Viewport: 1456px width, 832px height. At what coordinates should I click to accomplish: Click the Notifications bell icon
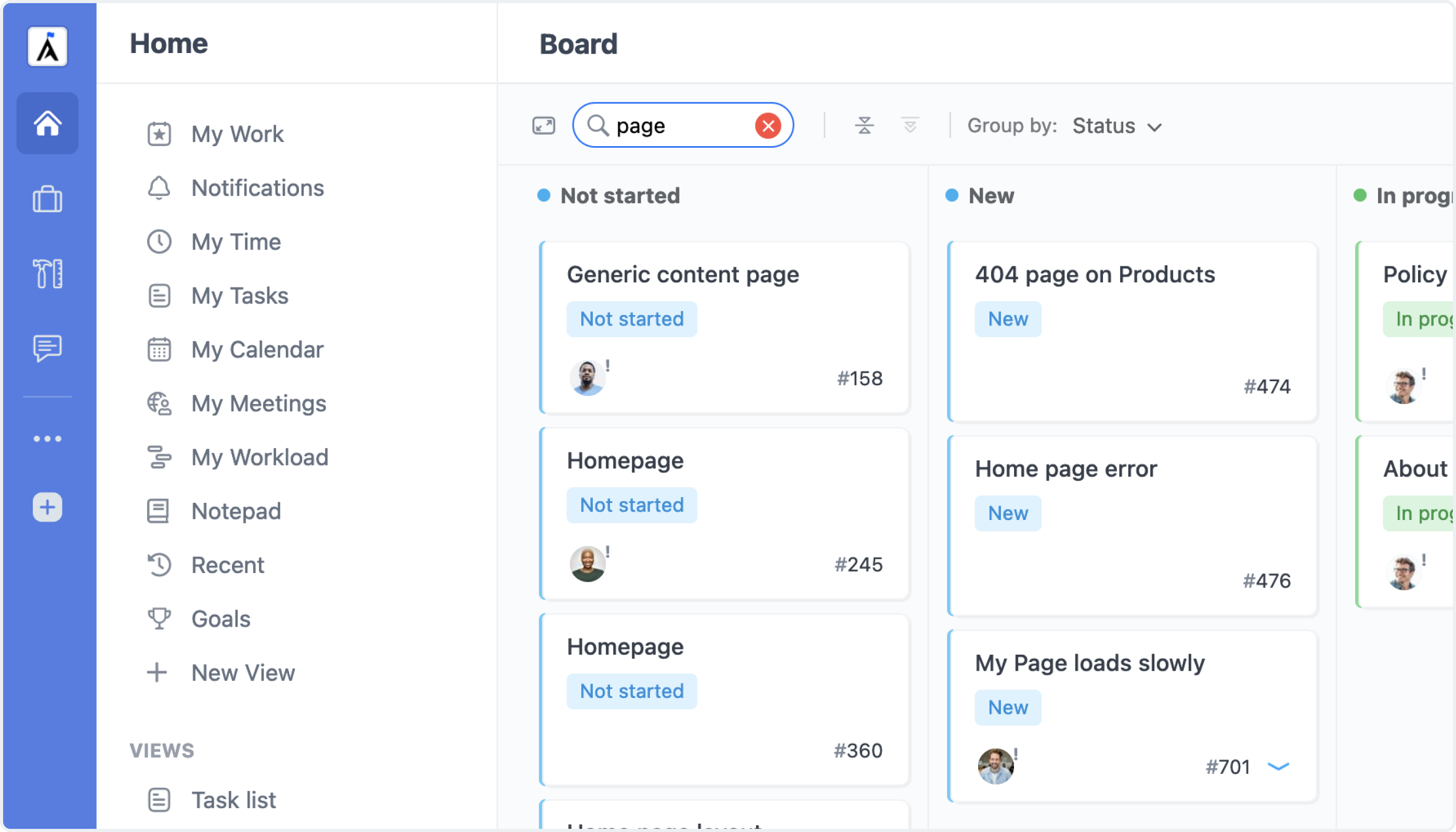(x=159, y=188)
